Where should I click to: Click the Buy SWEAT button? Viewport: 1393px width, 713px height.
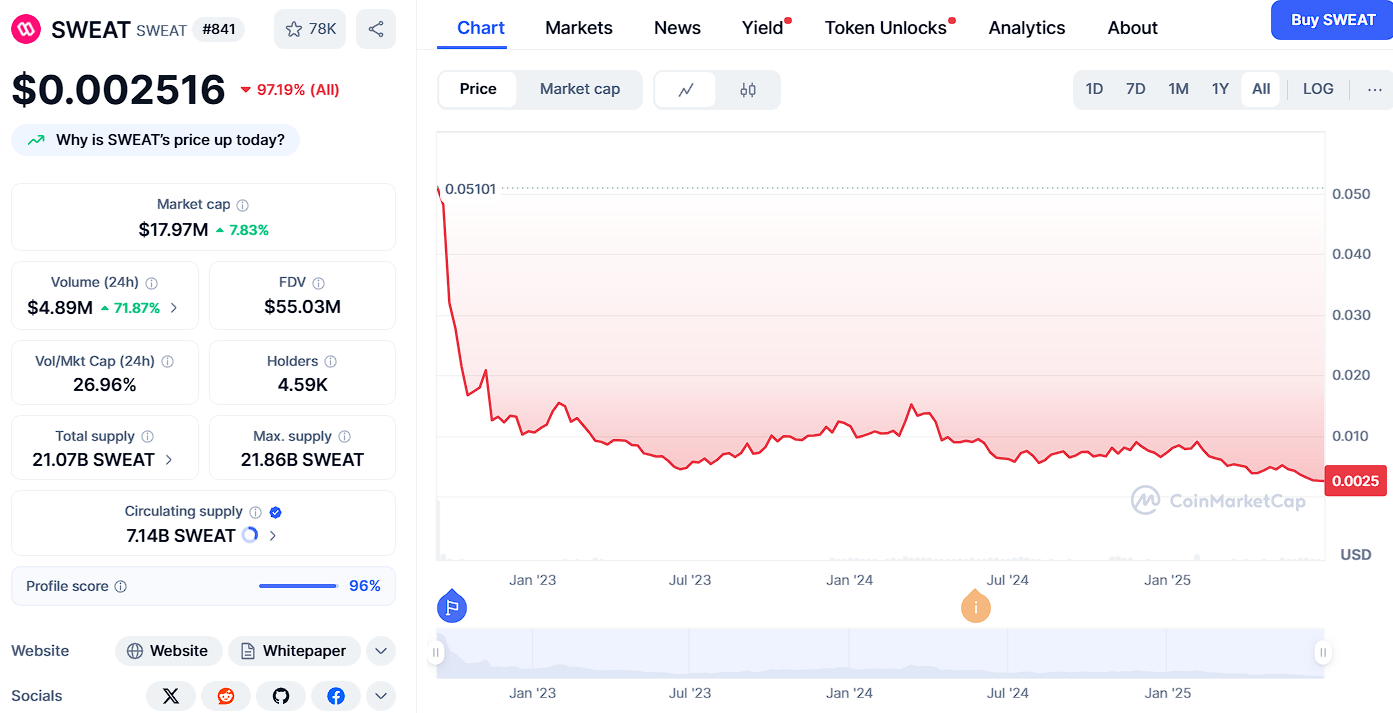click(1332, 20)
